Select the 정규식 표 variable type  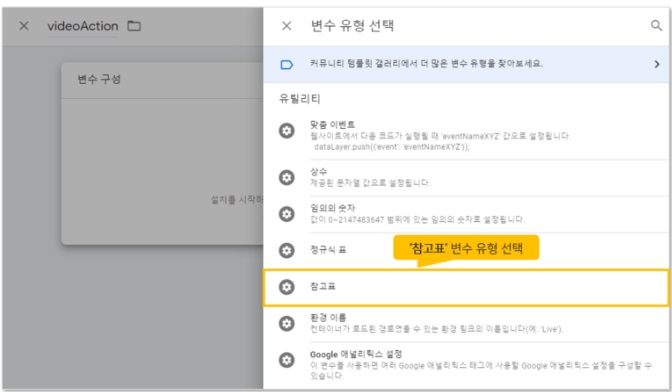[x=466, y=250]
